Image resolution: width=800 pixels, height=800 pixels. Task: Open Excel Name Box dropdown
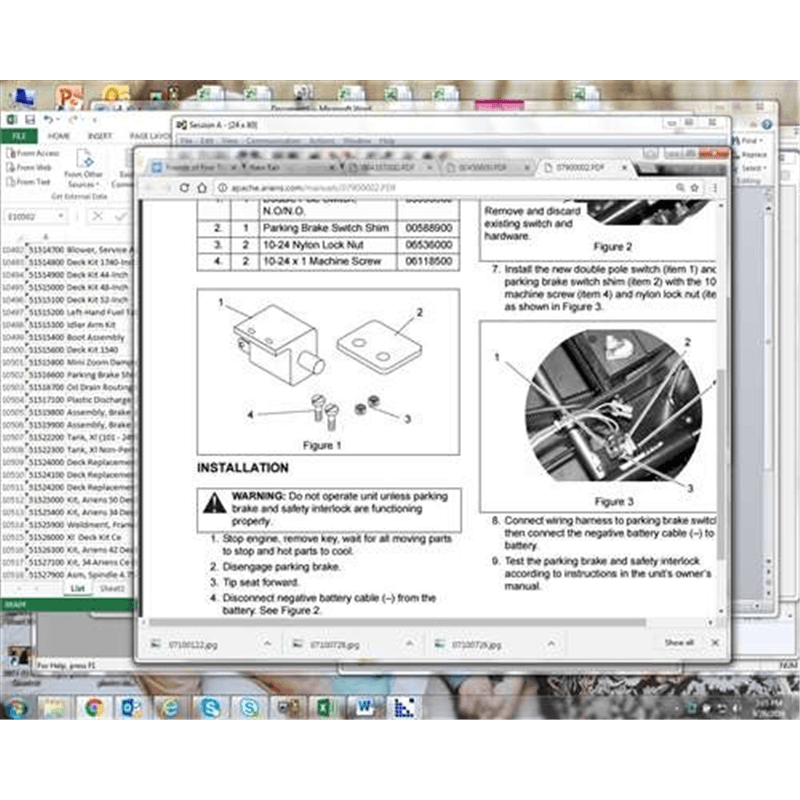[x=61, y=216]
